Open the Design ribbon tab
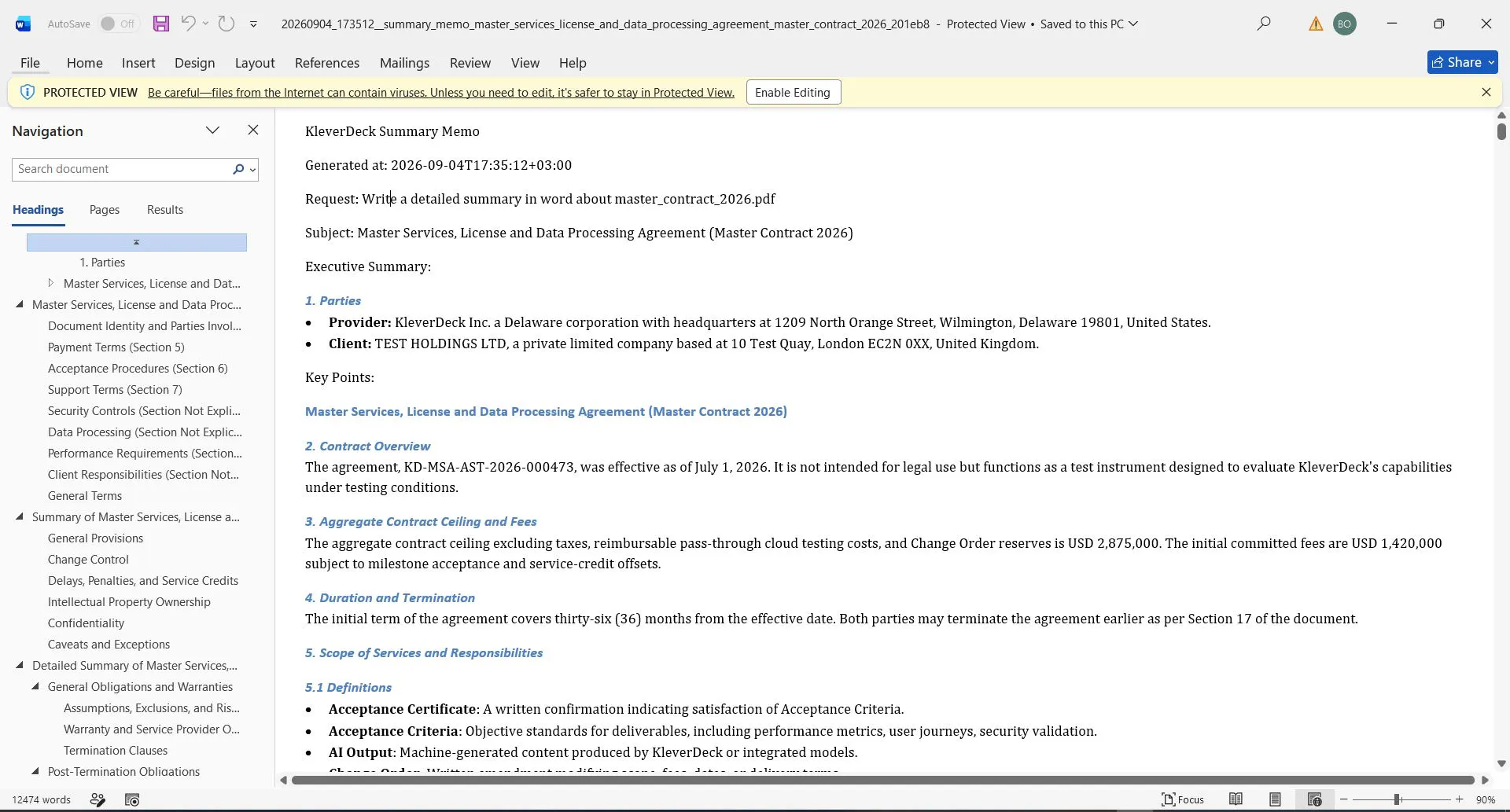The image size is (1510, 812). click(194, 63)
